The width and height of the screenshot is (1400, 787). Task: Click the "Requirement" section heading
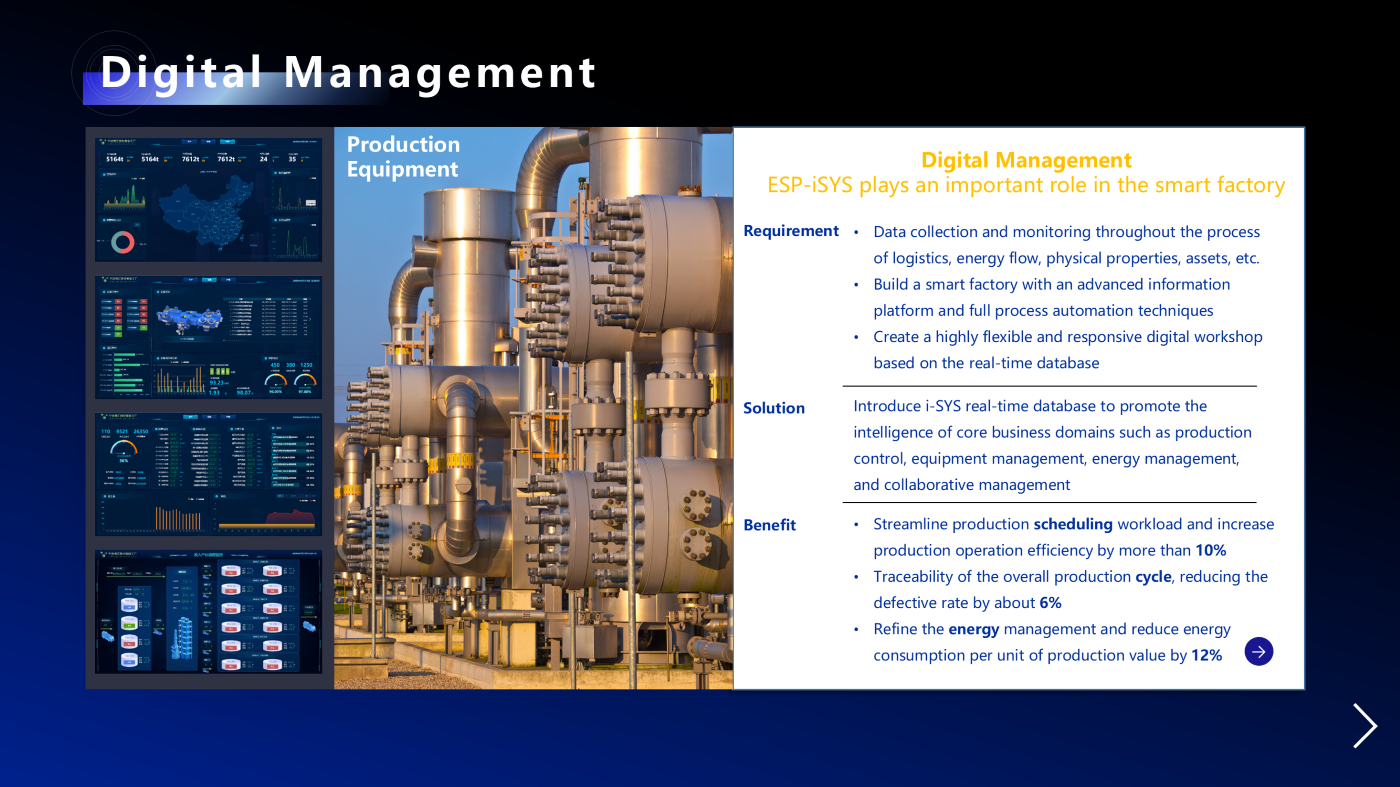(x=791, y=231)
